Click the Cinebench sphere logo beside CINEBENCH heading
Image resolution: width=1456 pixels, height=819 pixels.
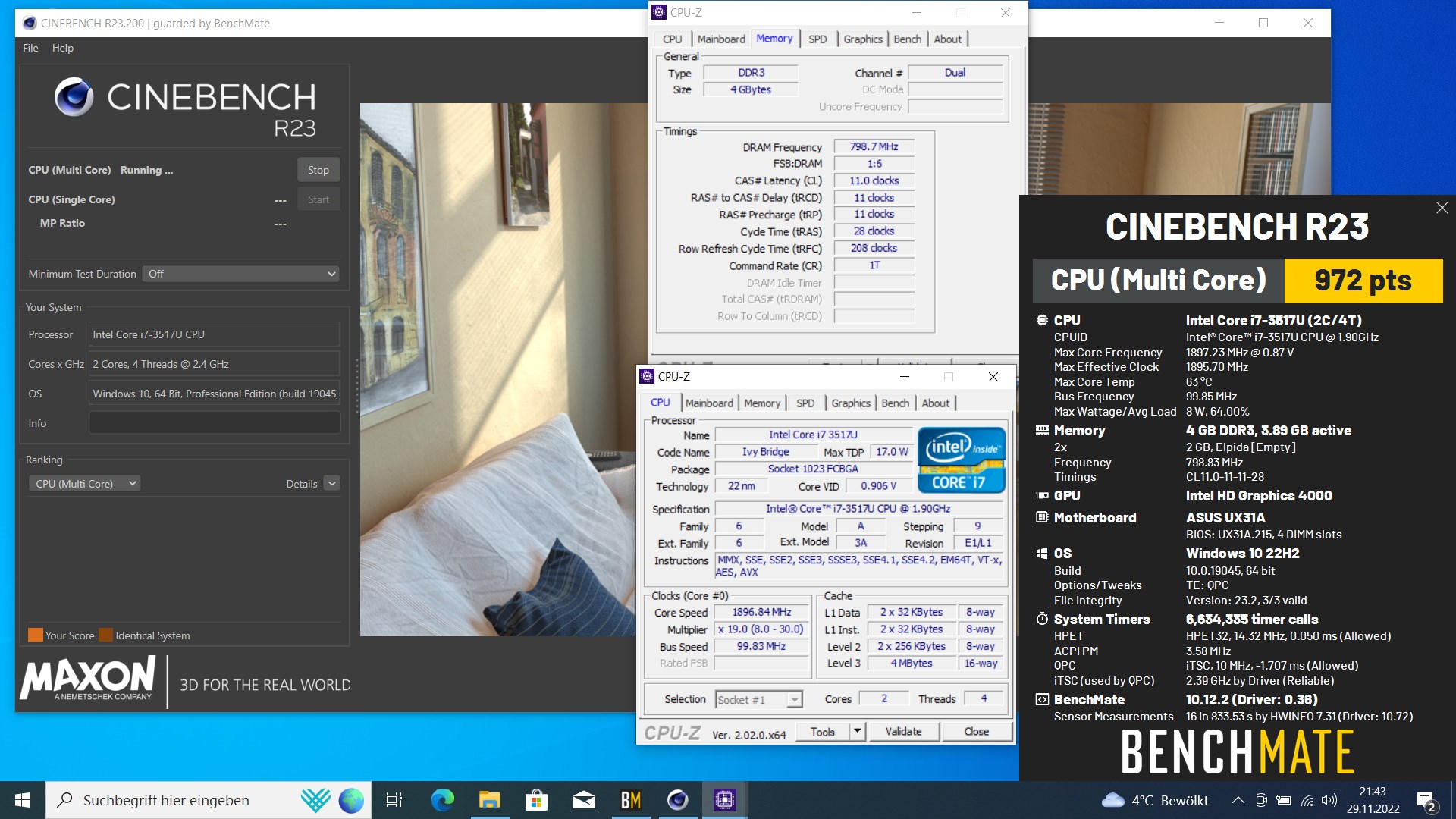point(74,97)
